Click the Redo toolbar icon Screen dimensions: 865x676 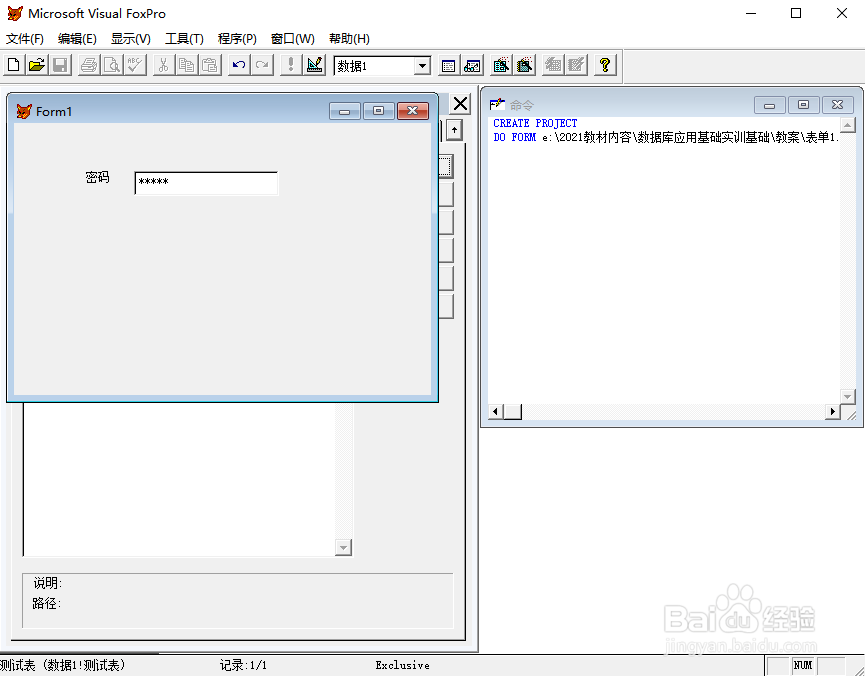pyautogui.click(x=261, y=65)
